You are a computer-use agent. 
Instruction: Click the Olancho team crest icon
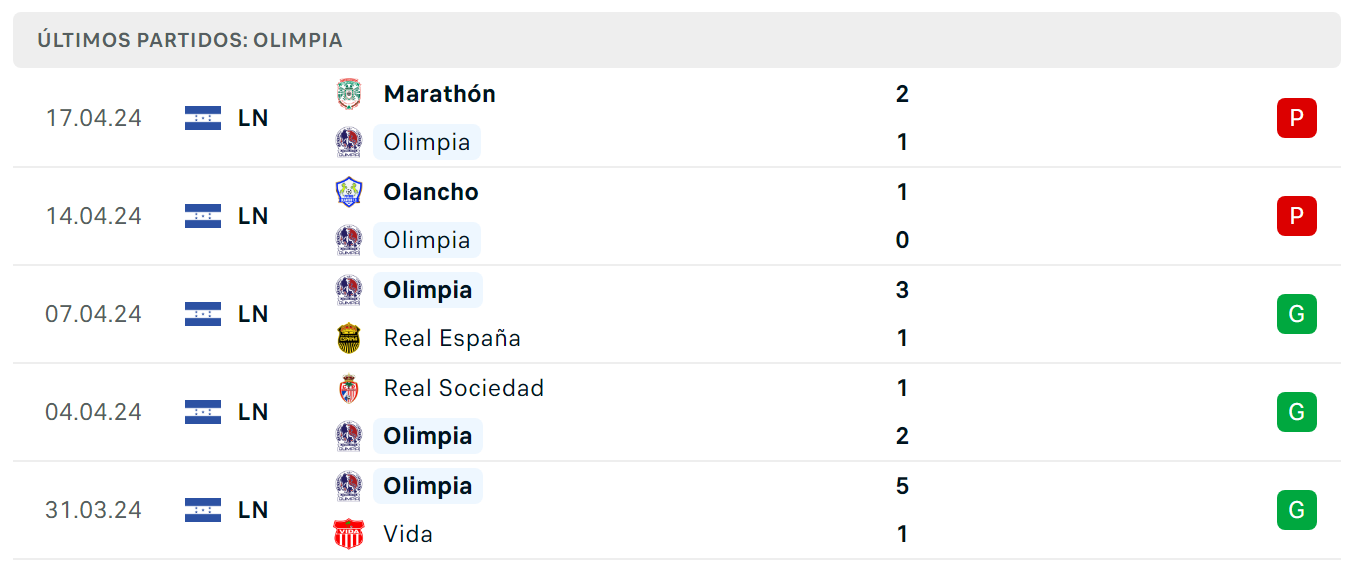coord(348,192)
